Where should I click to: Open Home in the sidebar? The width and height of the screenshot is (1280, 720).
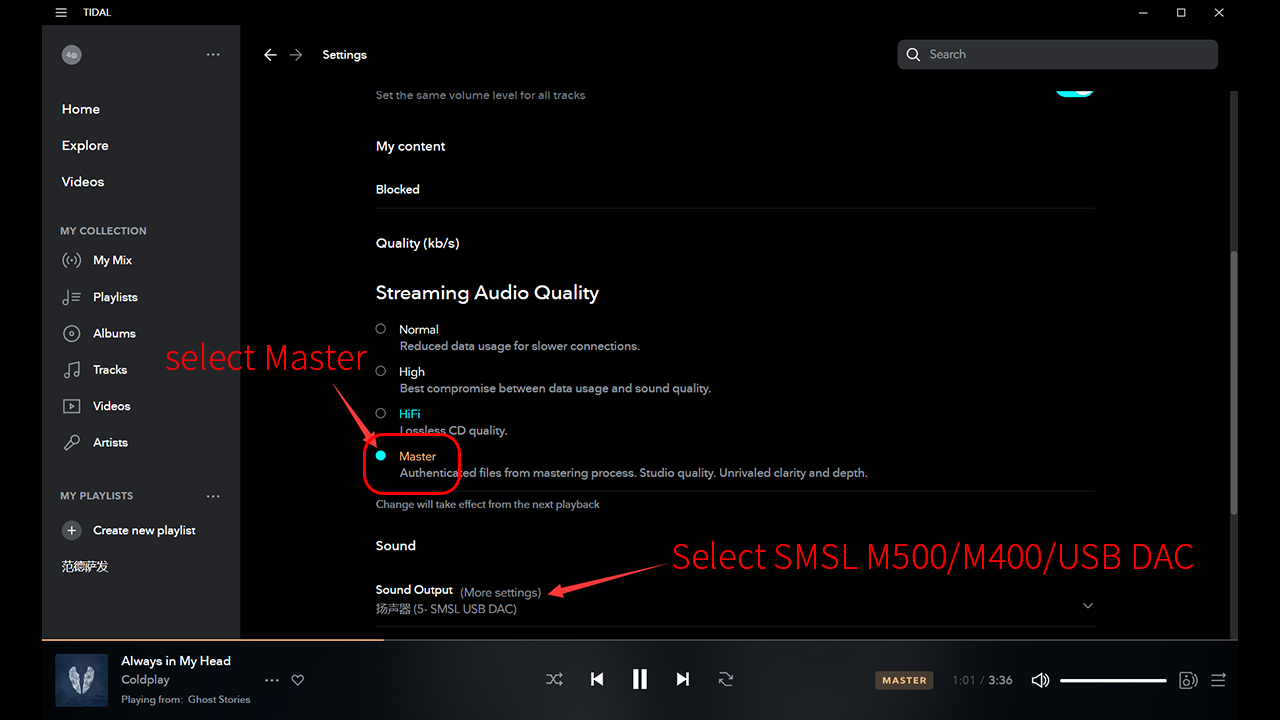coord(81,109)
